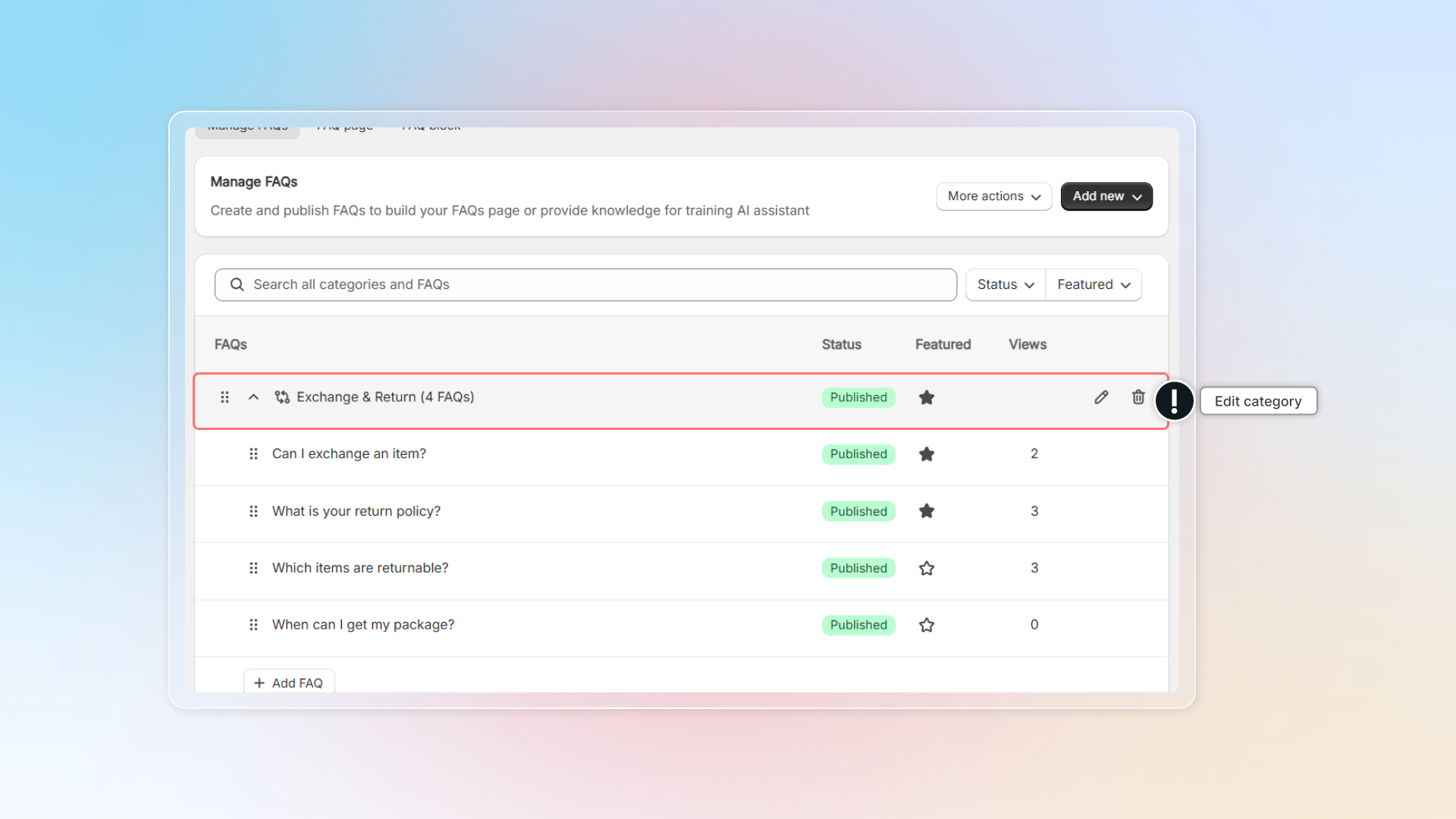The height and width of the screenshot is (819, 1456).
Task: Open the 'Can I exchange an item?' FAQ
Action: coord(349,454)
